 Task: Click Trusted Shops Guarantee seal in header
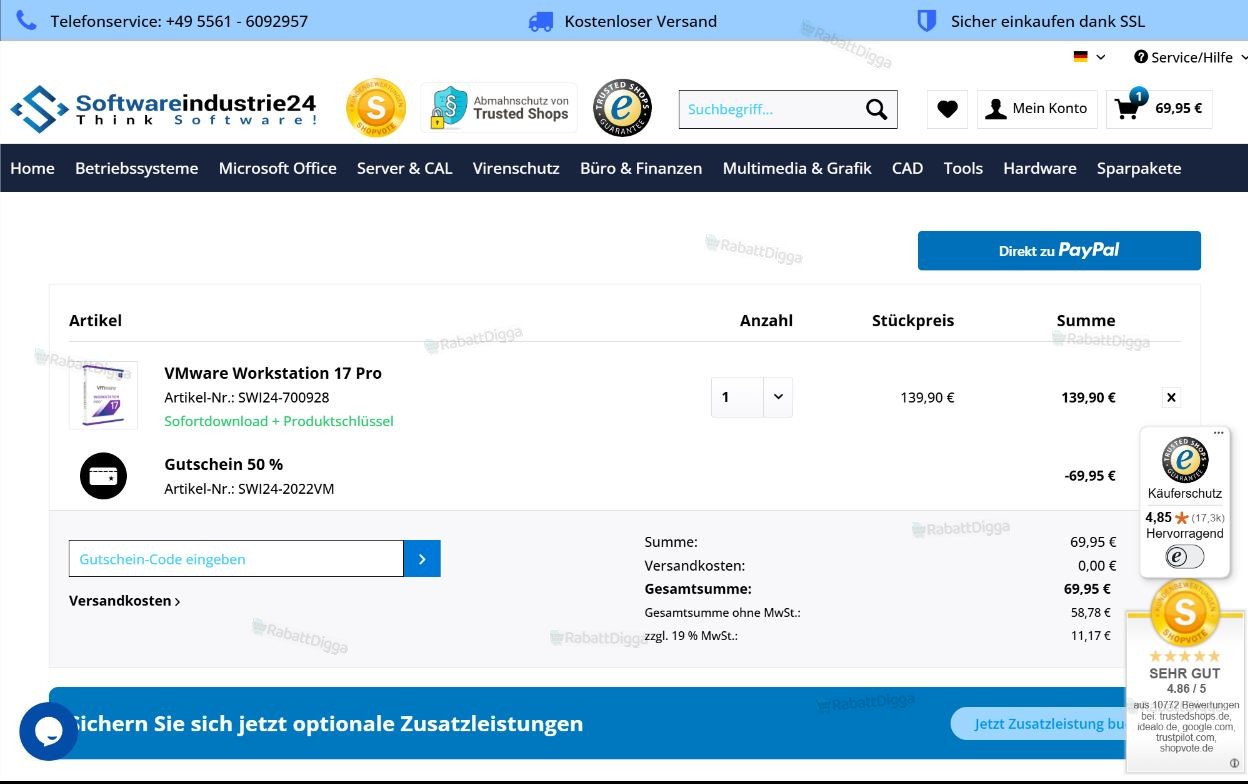coord(623,108)
